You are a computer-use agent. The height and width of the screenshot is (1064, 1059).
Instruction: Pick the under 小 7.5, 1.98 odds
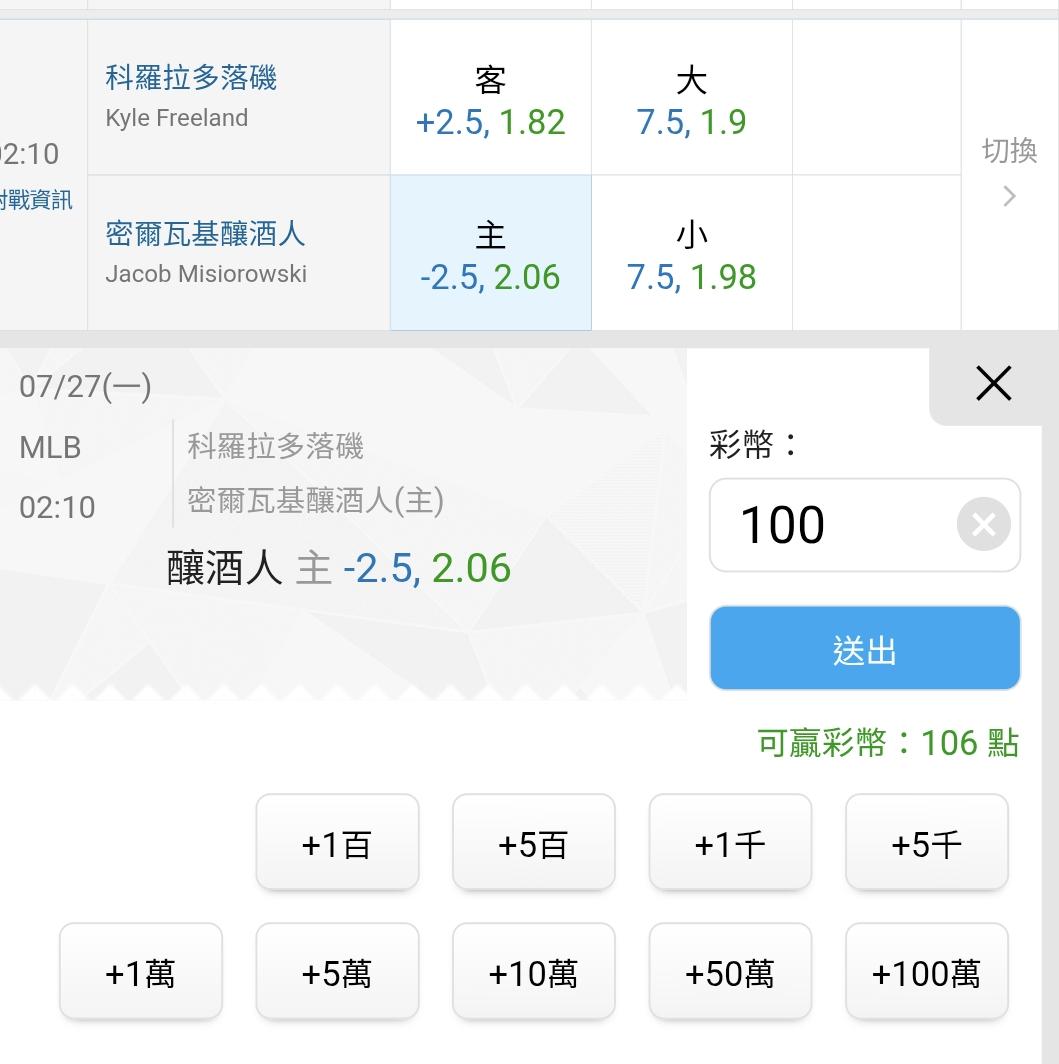(x=691, y=253)
